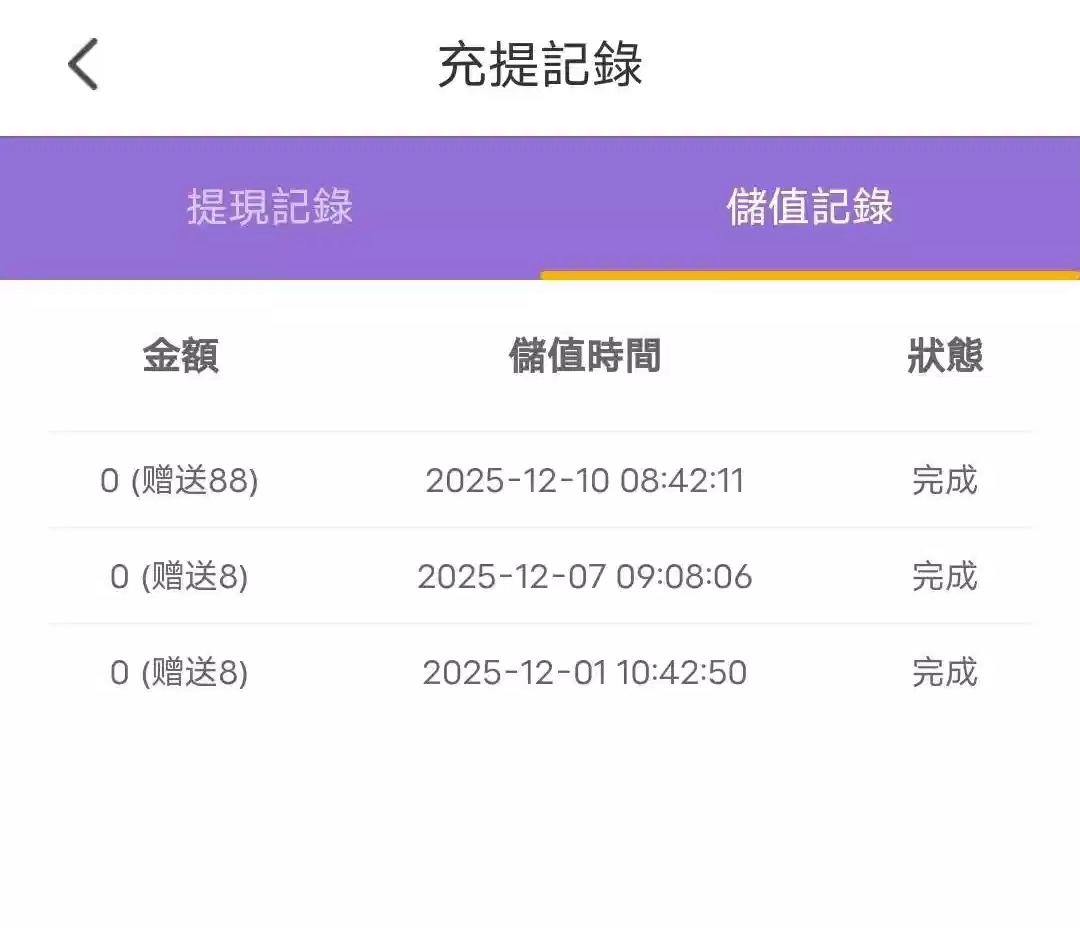
Task: Tap the back arrow icon
Action: [84, 65]
